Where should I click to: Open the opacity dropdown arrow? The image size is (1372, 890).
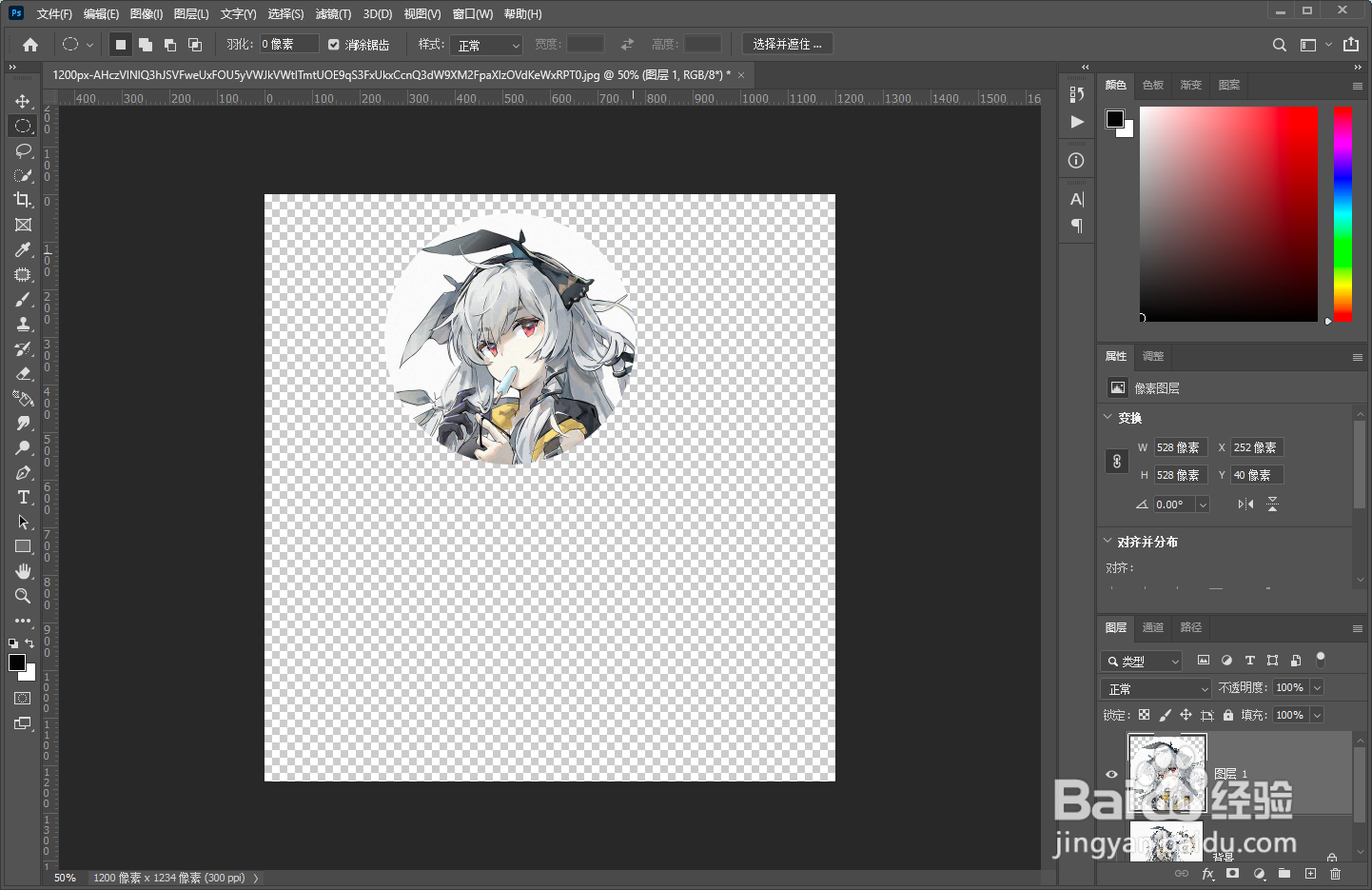coord(1318,687)
